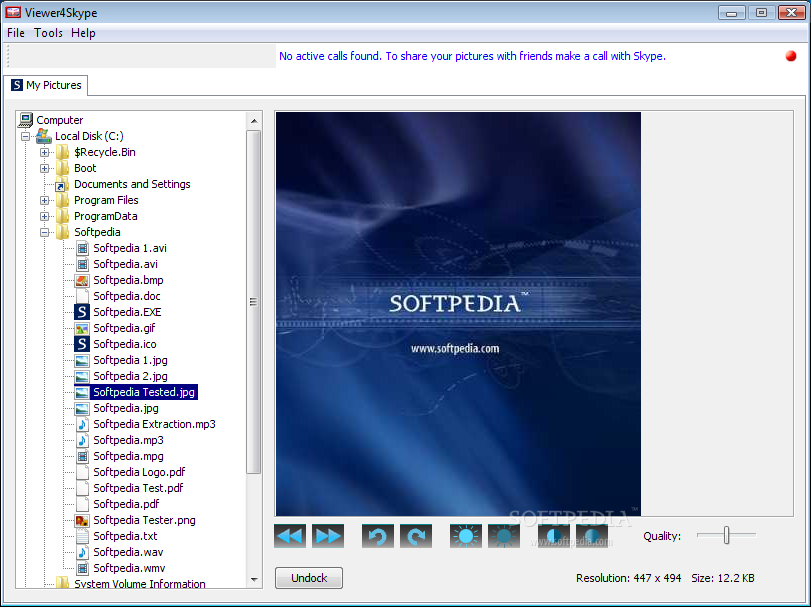The width and height of the screenshot is (811, 607).
Task: Select Softpedia Test.pdf file
Action: click(x=138, y=488)
